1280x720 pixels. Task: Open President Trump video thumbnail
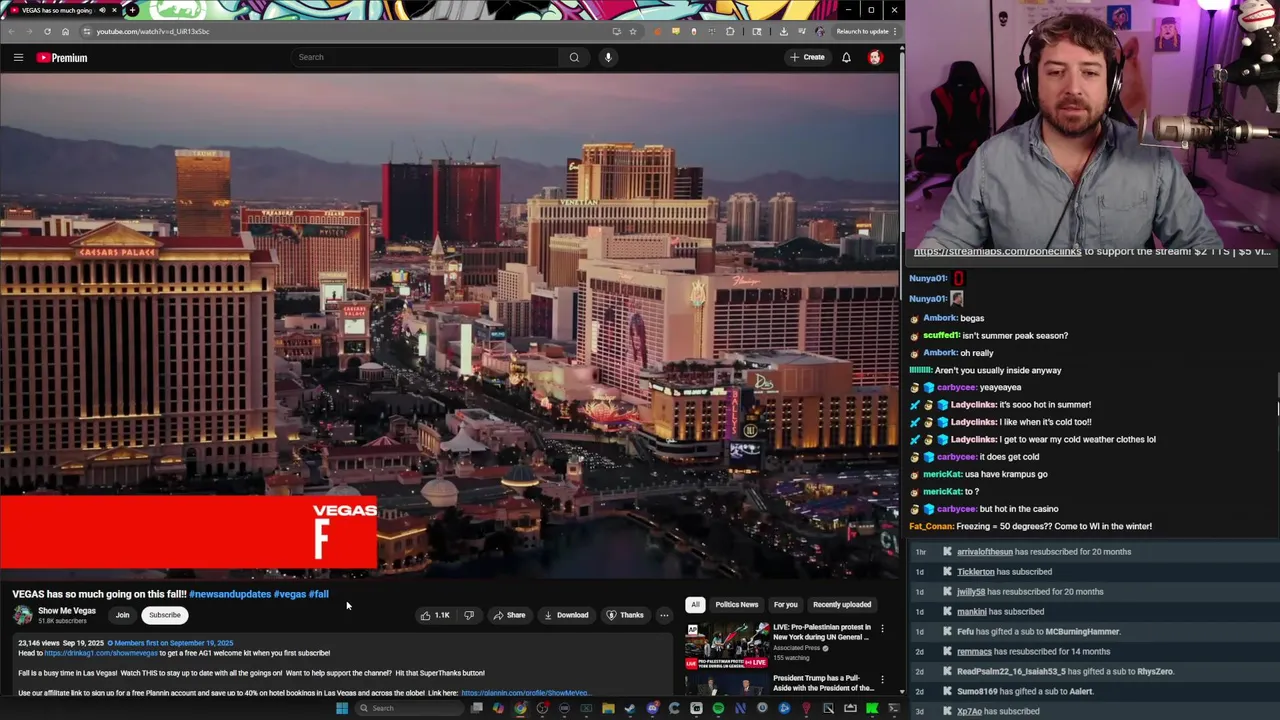pos(727,685)
